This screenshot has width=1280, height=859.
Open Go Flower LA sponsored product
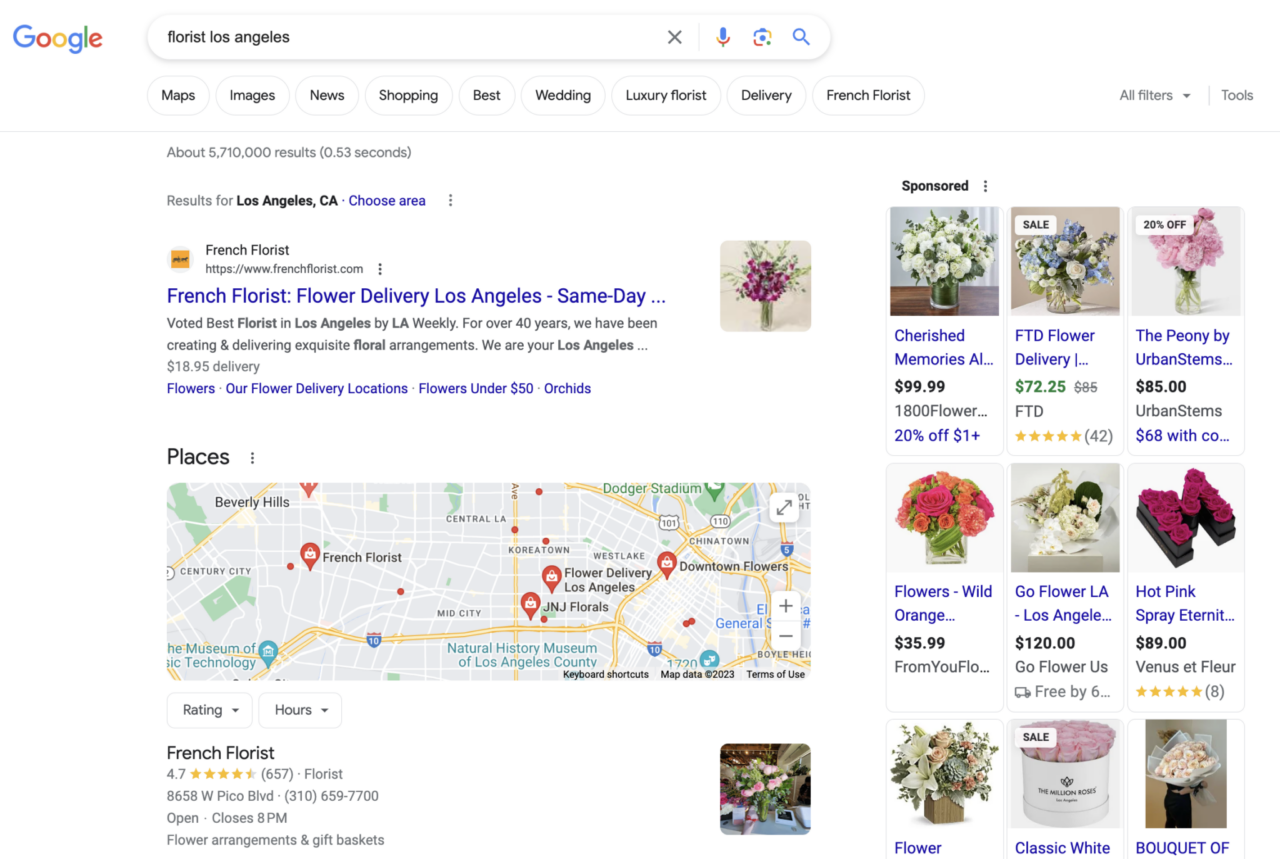point(1064,603)
